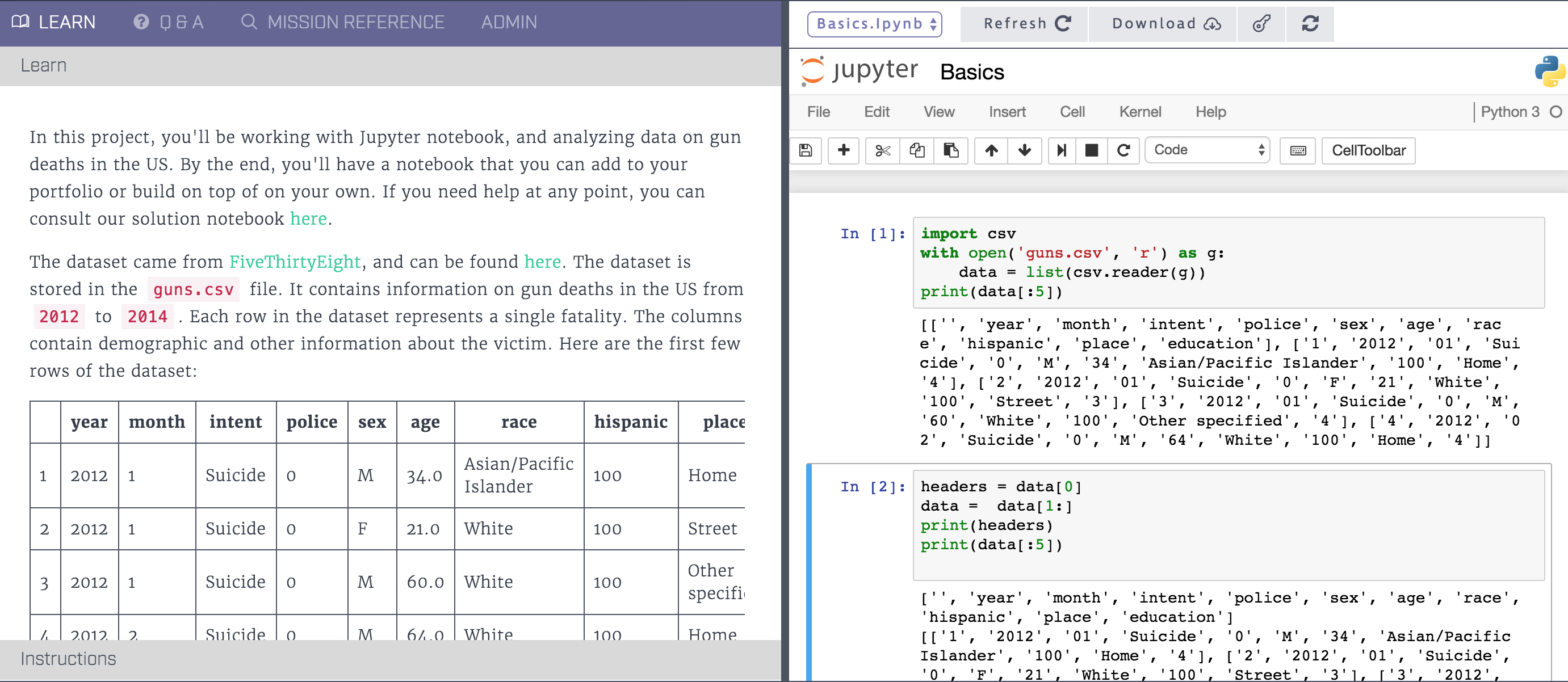
Task: Open the View menu in Jupyter
Action: (938, 112)
